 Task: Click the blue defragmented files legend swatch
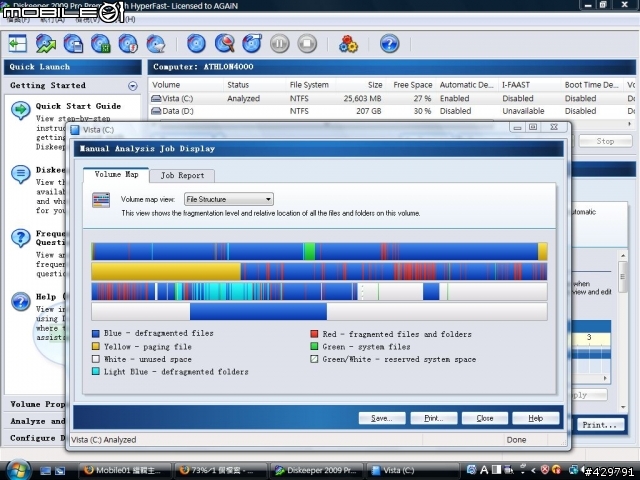(96, 333)
